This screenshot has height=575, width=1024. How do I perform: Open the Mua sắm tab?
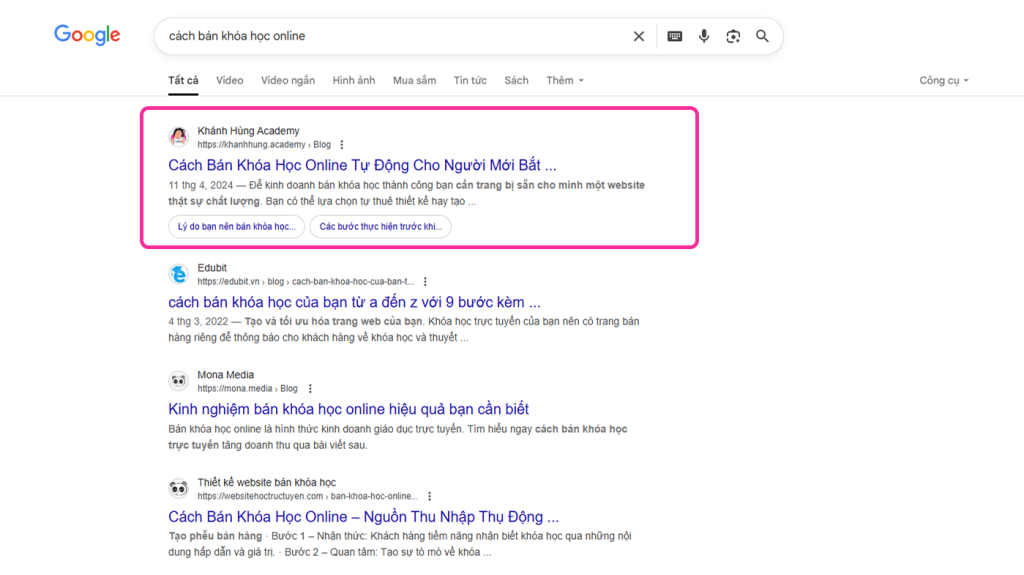pyautogui.click(x=414, y=80)
